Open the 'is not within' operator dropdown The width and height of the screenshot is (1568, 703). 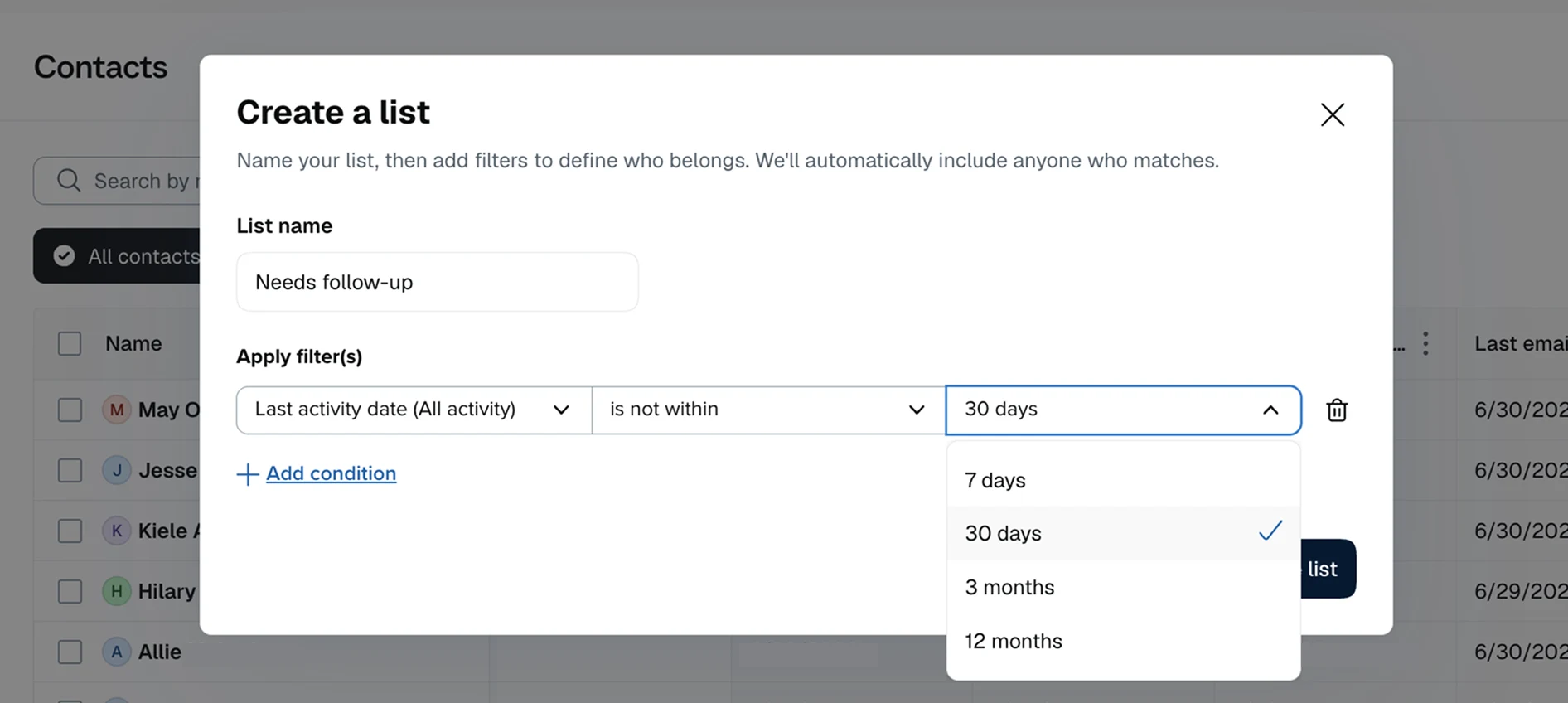768,410
